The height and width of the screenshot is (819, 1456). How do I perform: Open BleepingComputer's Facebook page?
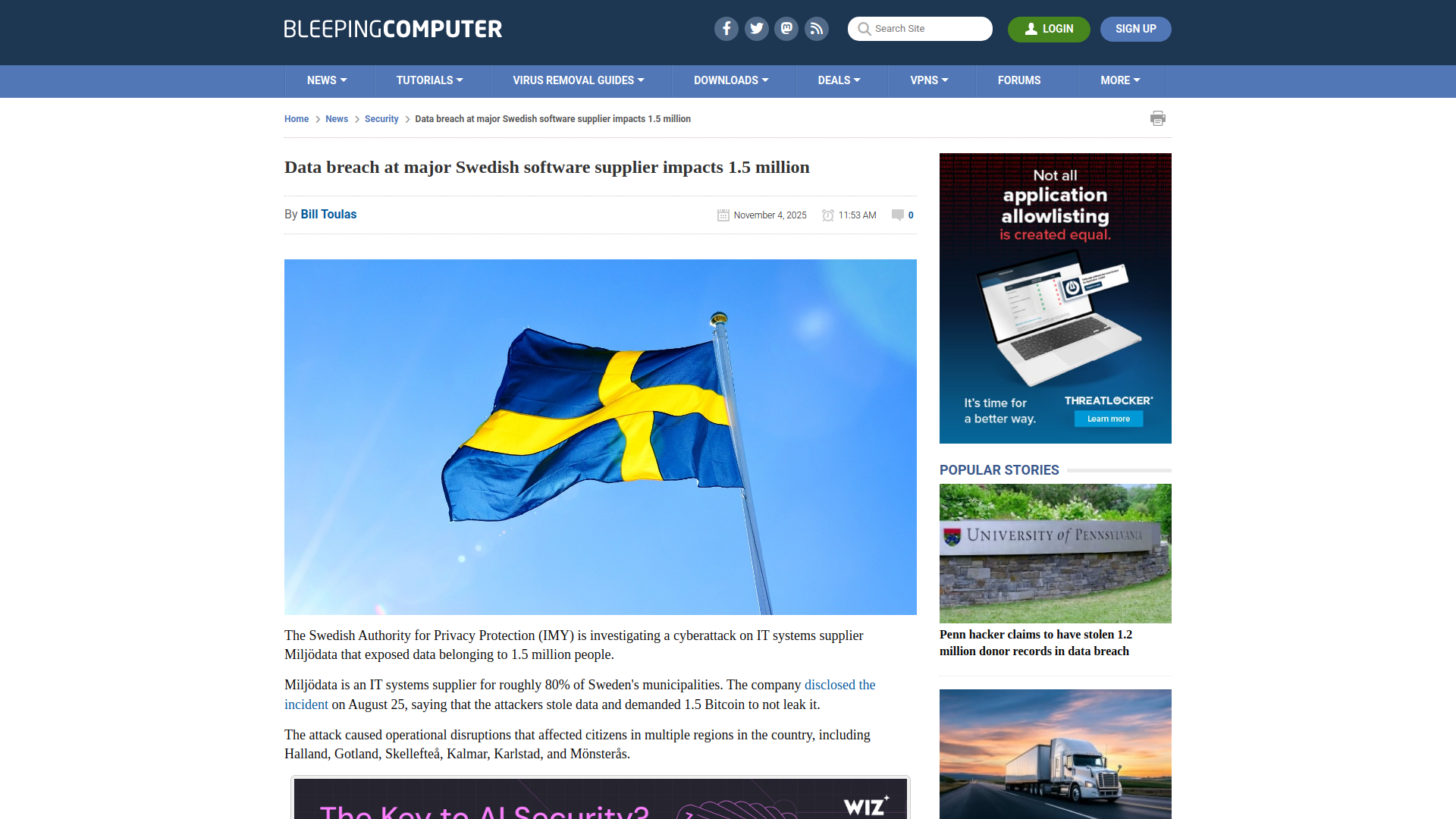coord(726,28)
